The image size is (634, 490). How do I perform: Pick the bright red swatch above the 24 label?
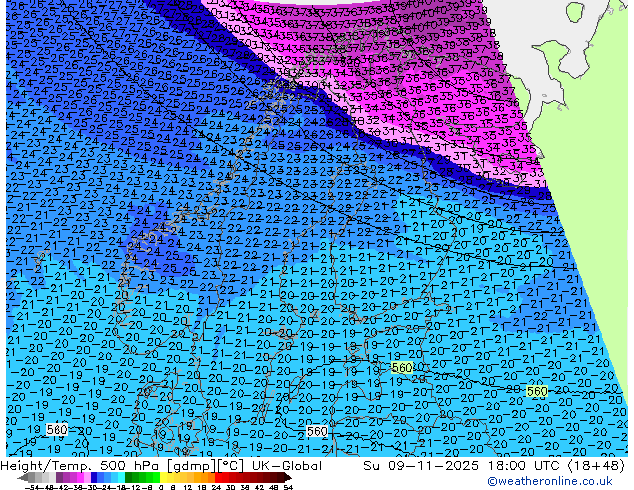(x=218, y=478)
